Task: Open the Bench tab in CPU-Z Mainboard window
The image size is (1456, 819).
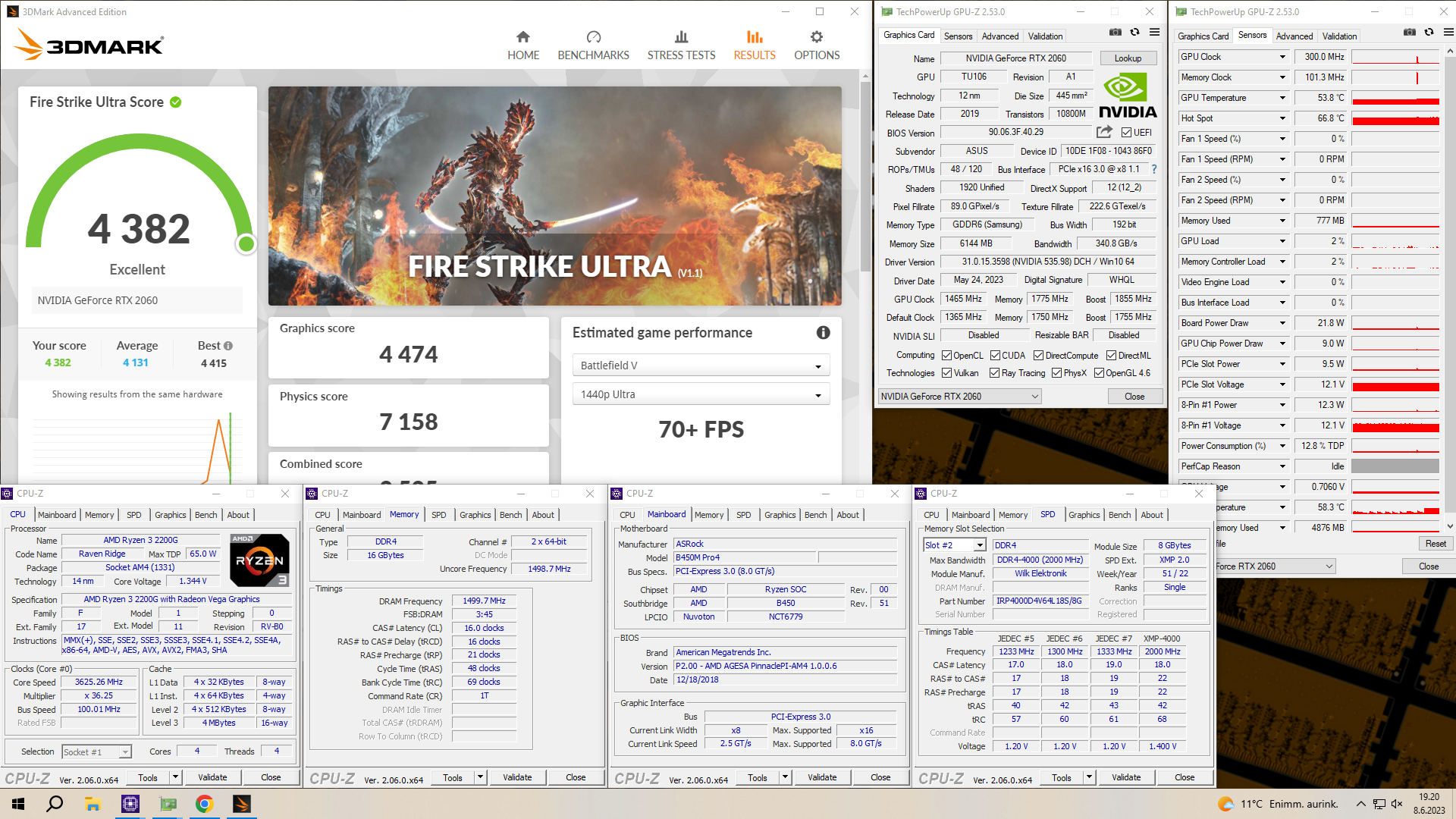Action: (x=815, y=515)
